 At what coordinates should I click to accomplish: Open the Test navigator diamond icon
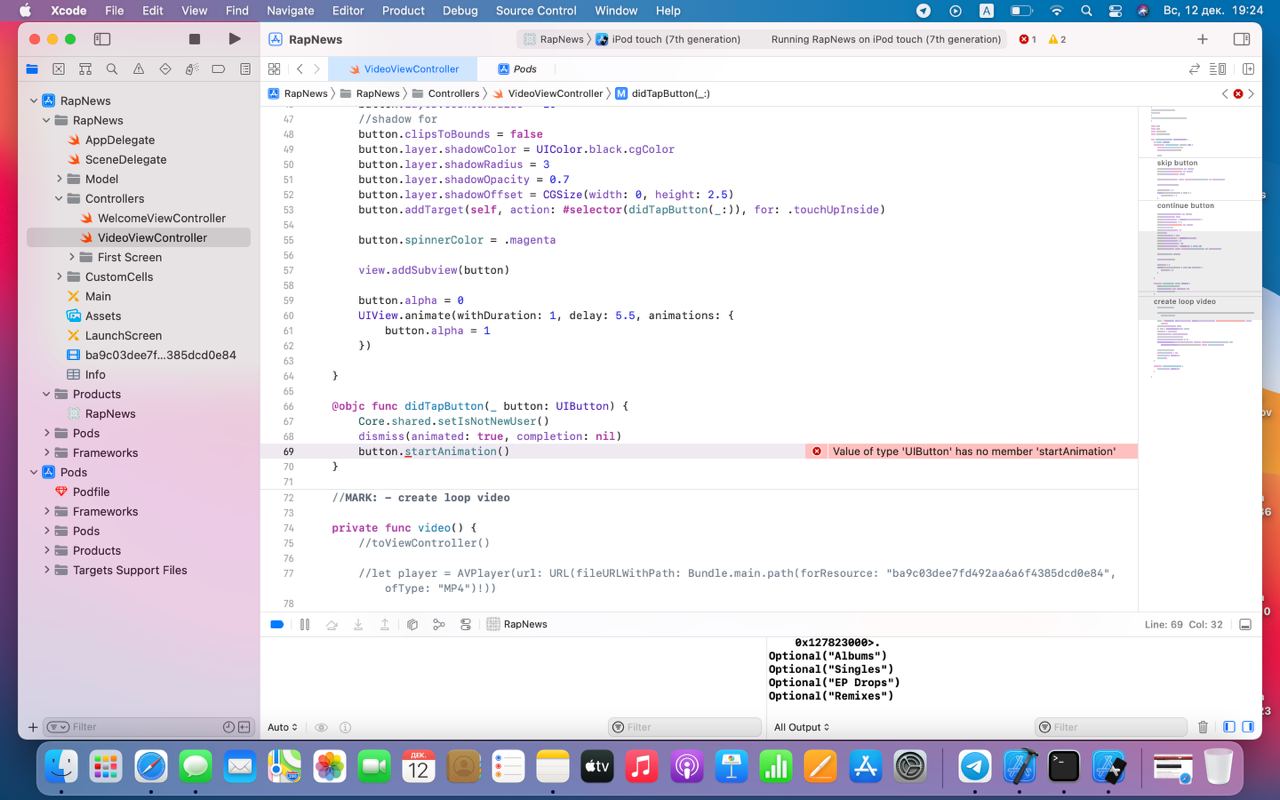click(x=165, y=69)
